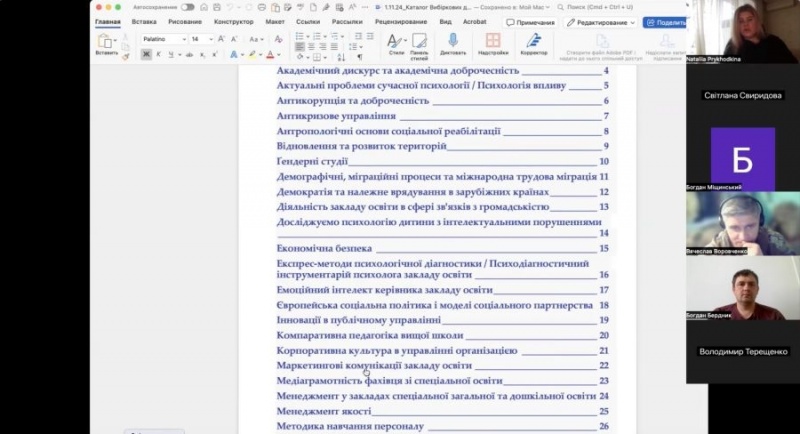The image size is (800, 434).
Task: Switch to the Вставка ribbon tab
Action: [x=143, y=21]
